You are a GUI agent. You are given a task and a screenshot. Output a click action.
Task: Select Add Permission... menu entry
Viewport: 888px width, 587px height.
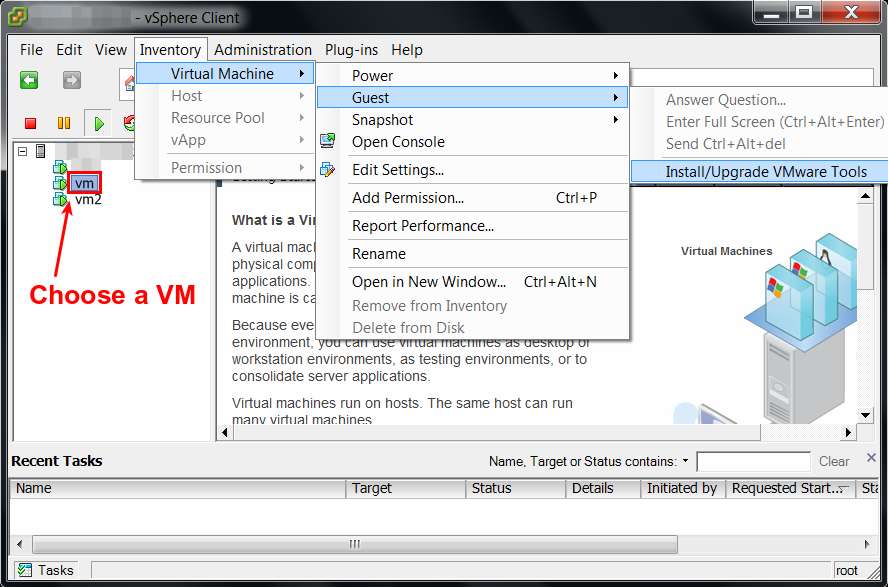[472, 198]
